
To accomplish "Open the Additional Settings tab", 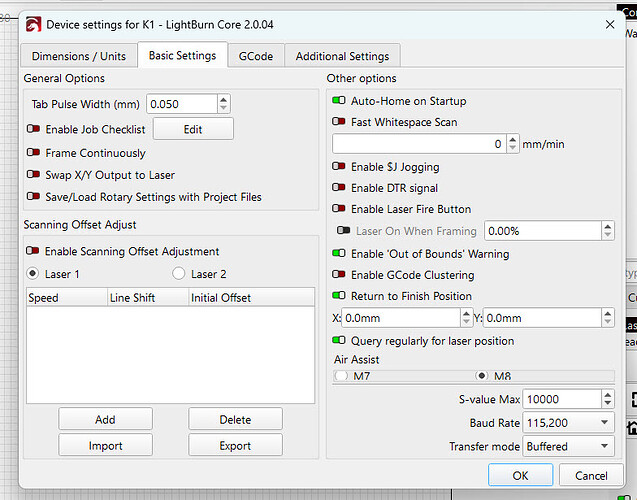I will (343, 56).
